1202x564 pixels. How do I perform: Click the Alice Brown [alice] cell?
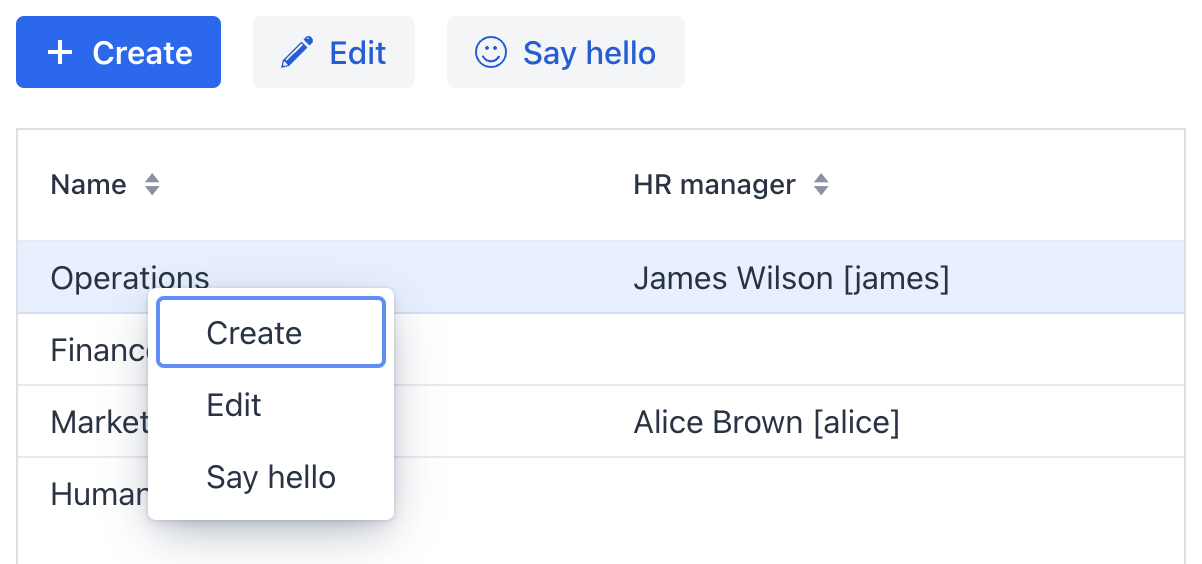click(x=766, y=422)
